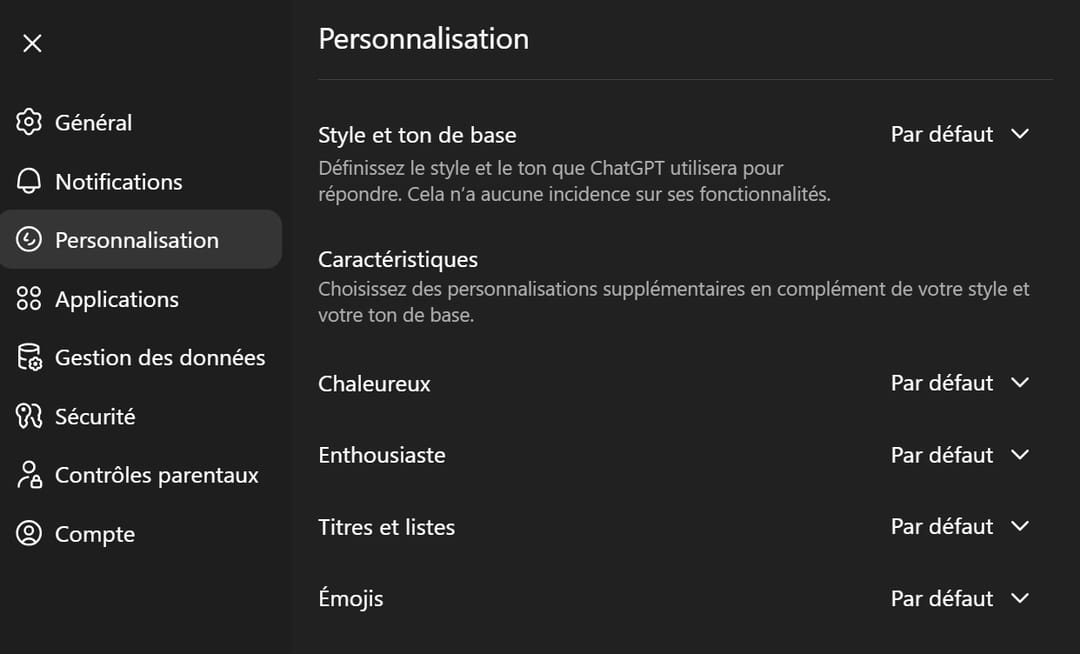The image size is (1080, 654).
Task: Switch to the Notifications tab
Action: [119, 181]
